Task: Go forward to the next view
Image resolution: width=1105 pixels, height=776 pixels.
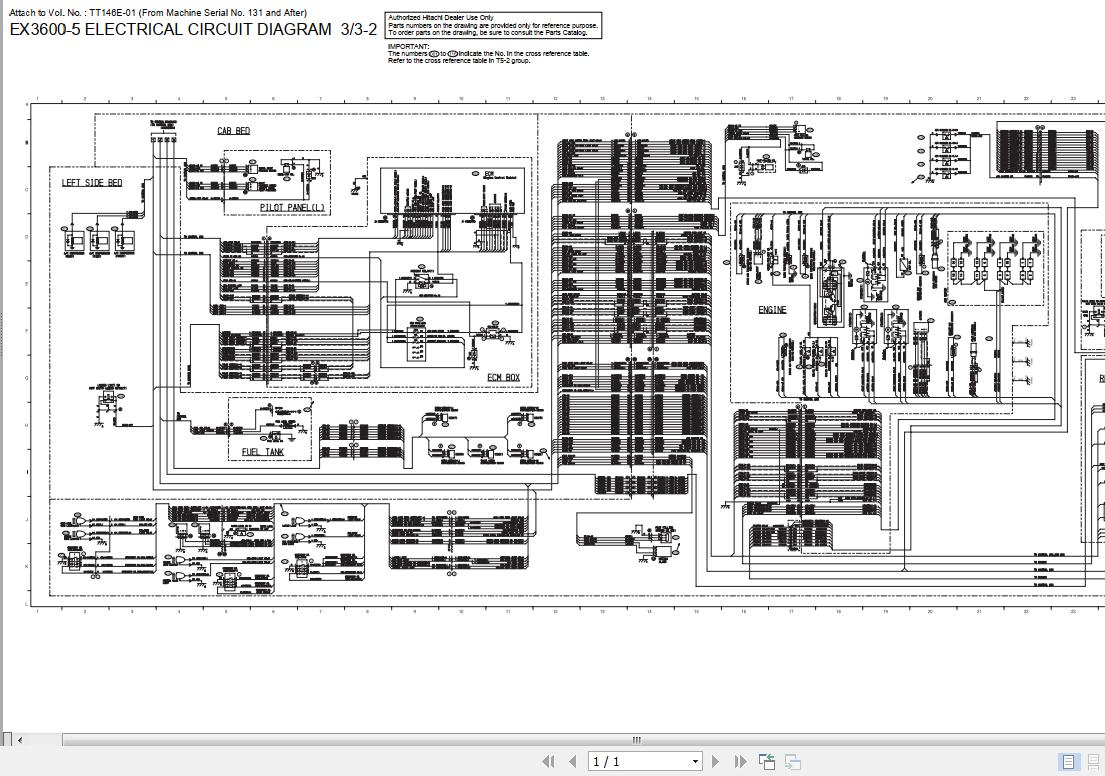Action: click(793, 761)
